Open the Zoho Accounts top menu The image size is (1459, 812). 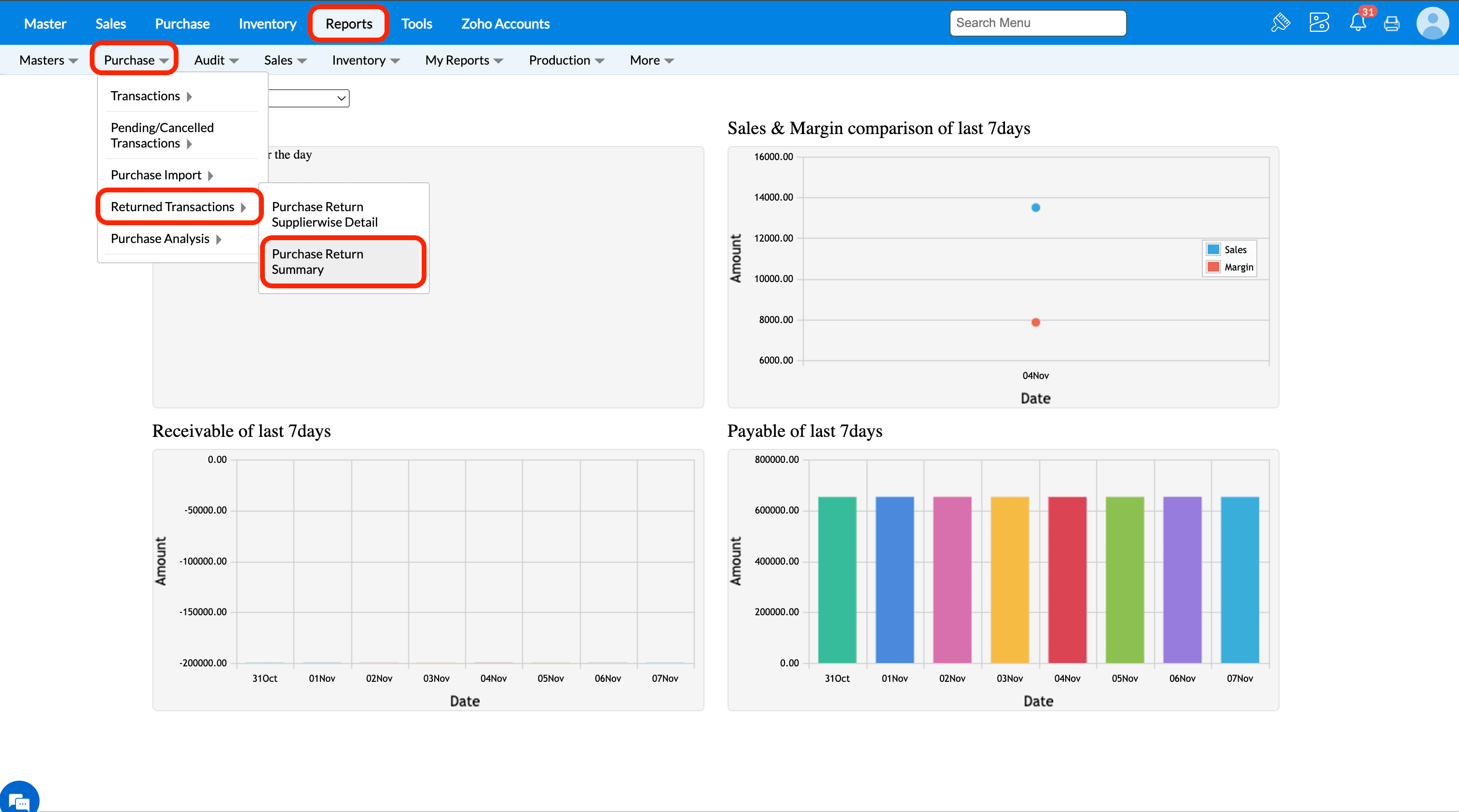point(505,24)
